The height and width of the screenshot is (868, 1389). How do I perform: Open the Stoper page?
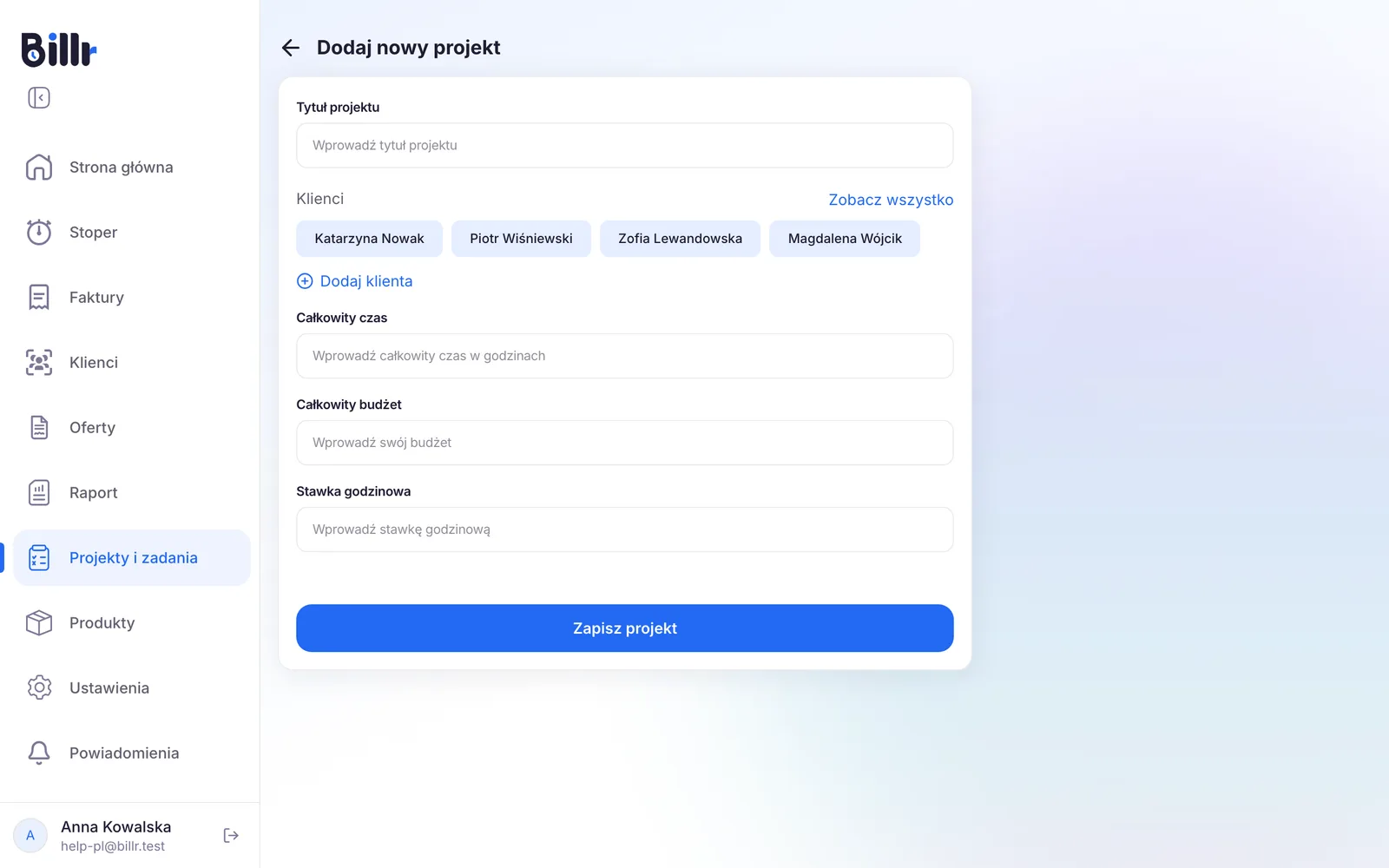(x=131, y=232)
